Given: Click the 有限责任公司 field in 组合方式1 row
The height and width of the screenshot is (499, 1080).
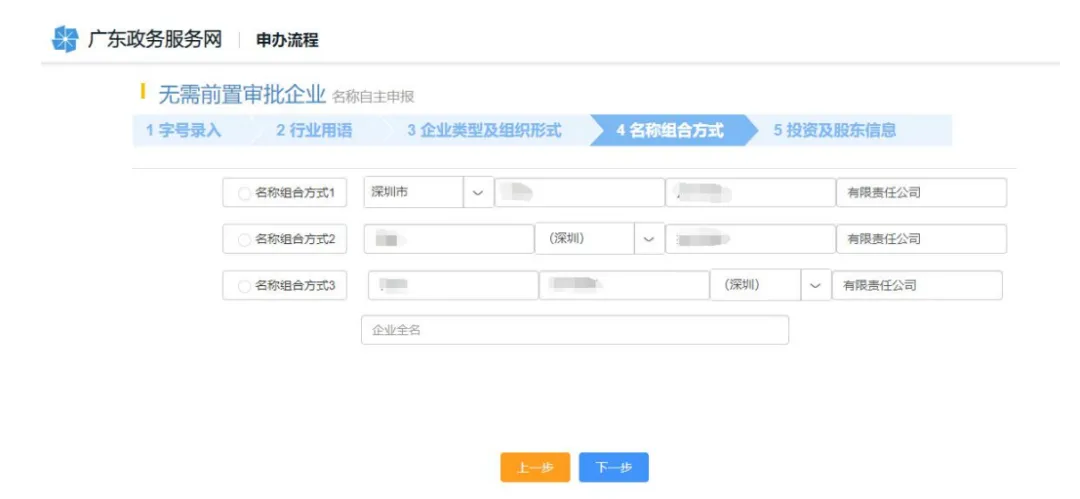Looking at the screenshot, I should (922, 193).
